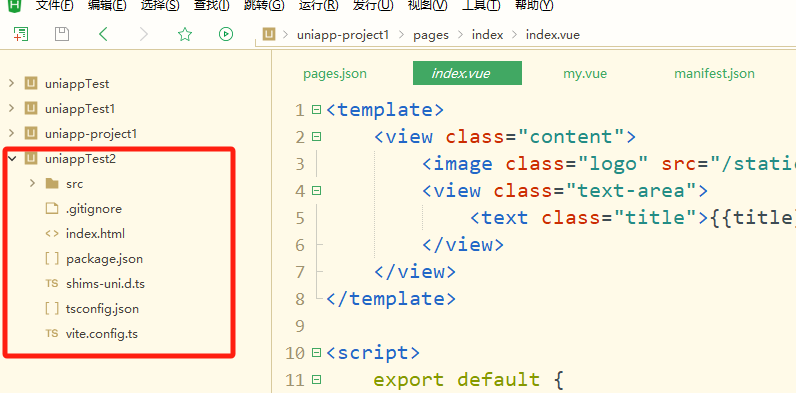Click the run play icon in toolbar

pyautogui.click(x=226, y=35)
